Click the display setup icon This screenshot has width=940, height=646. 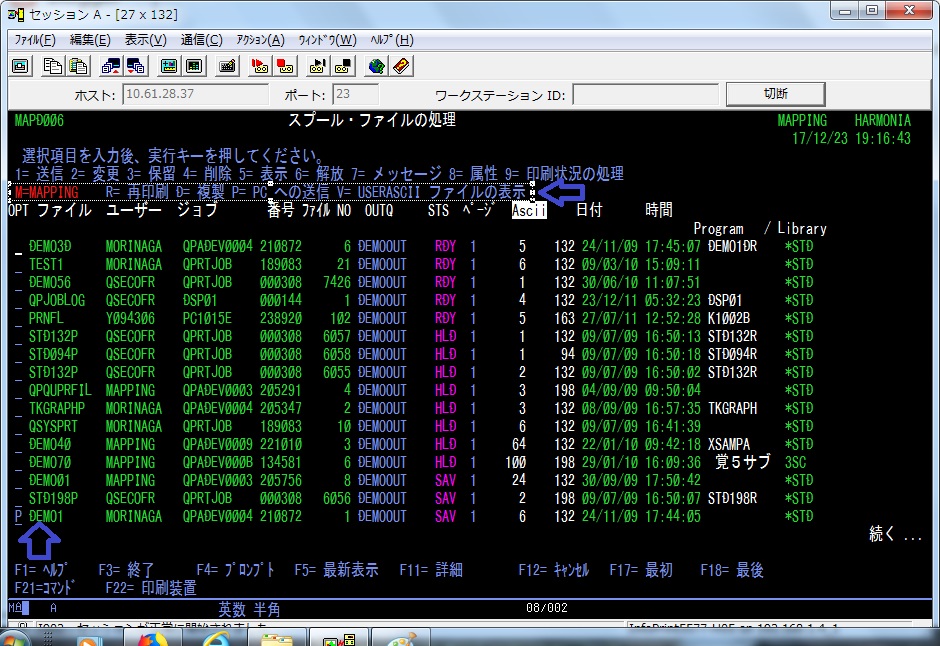[167, 65]
